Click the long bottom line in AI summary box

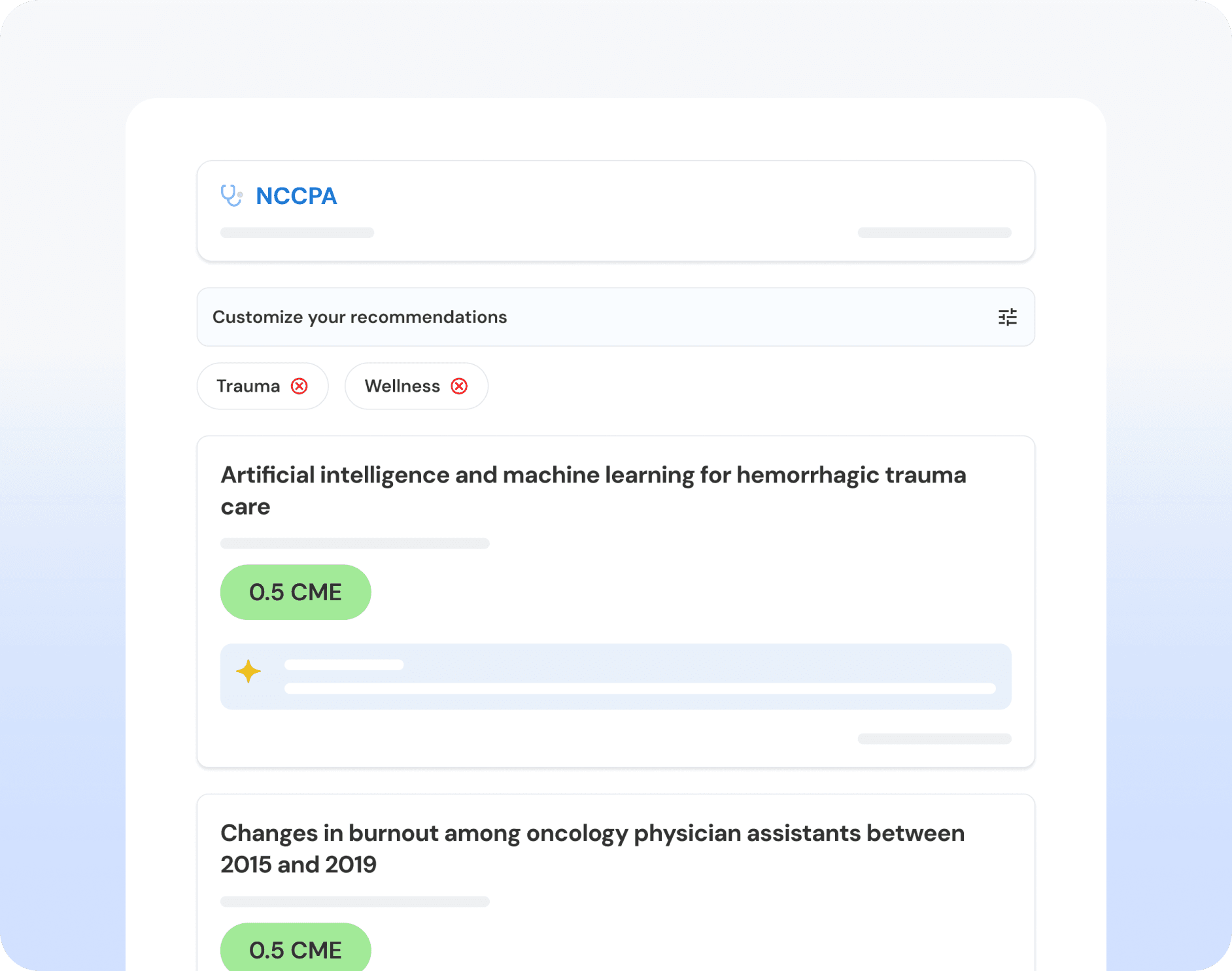640,689
